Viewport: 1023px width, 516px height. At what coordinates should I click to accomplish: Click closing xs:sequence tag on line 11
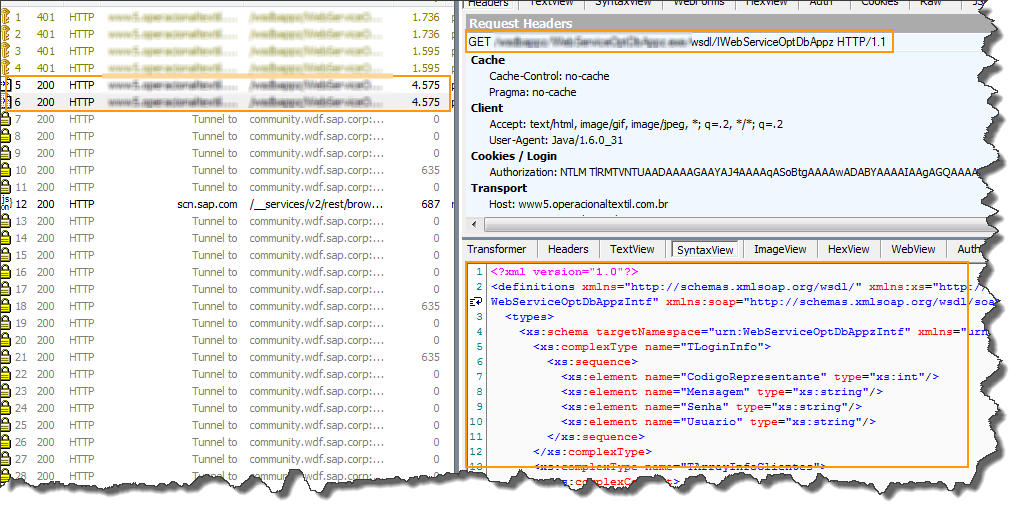[x=596, y=436]
